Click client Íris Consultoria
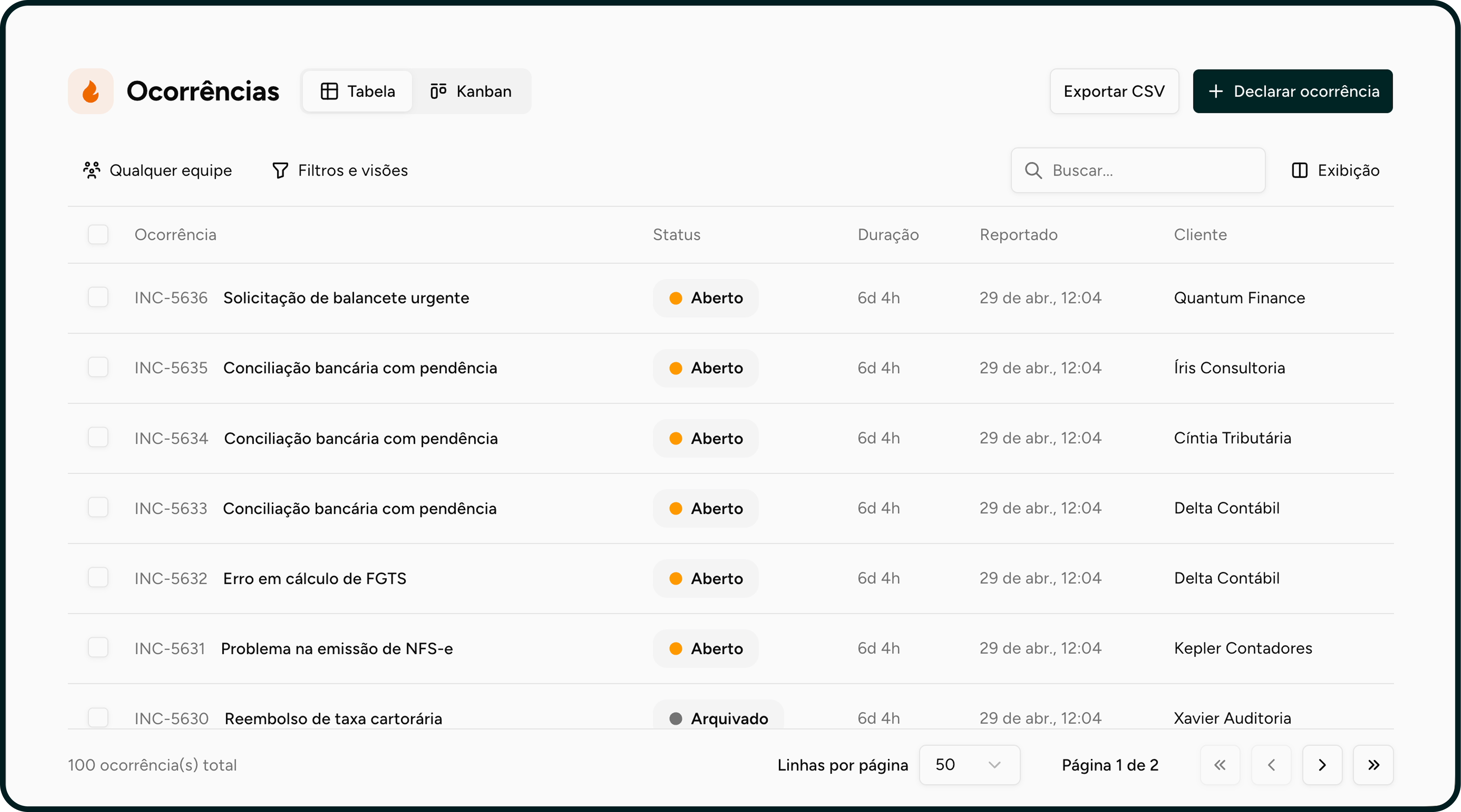Viewport: 1461px width, 812px height. (1229, 367)
